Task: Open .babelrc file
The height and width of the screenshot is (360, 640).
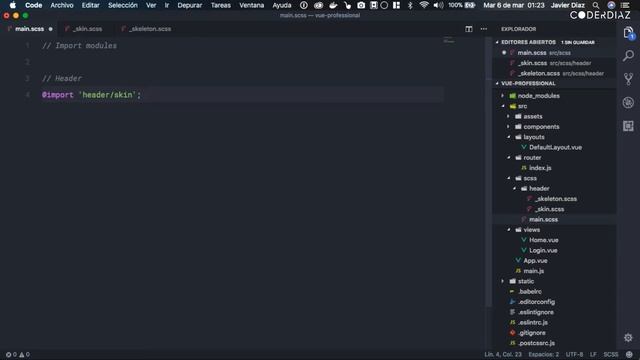Action: click(x=529, y=292)
